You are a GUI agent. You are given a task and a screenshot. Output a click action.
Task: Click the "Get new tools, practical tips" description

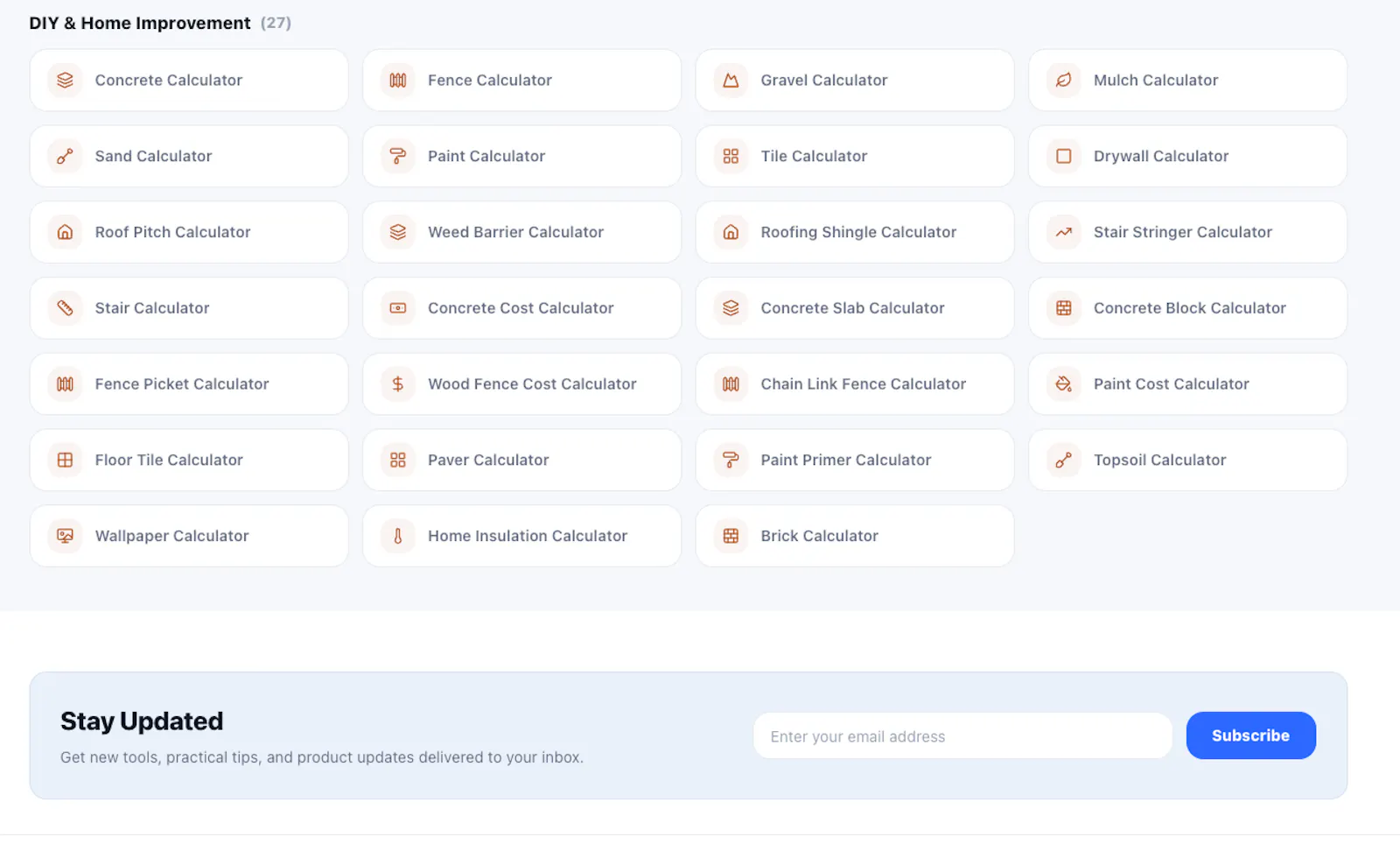322,757
